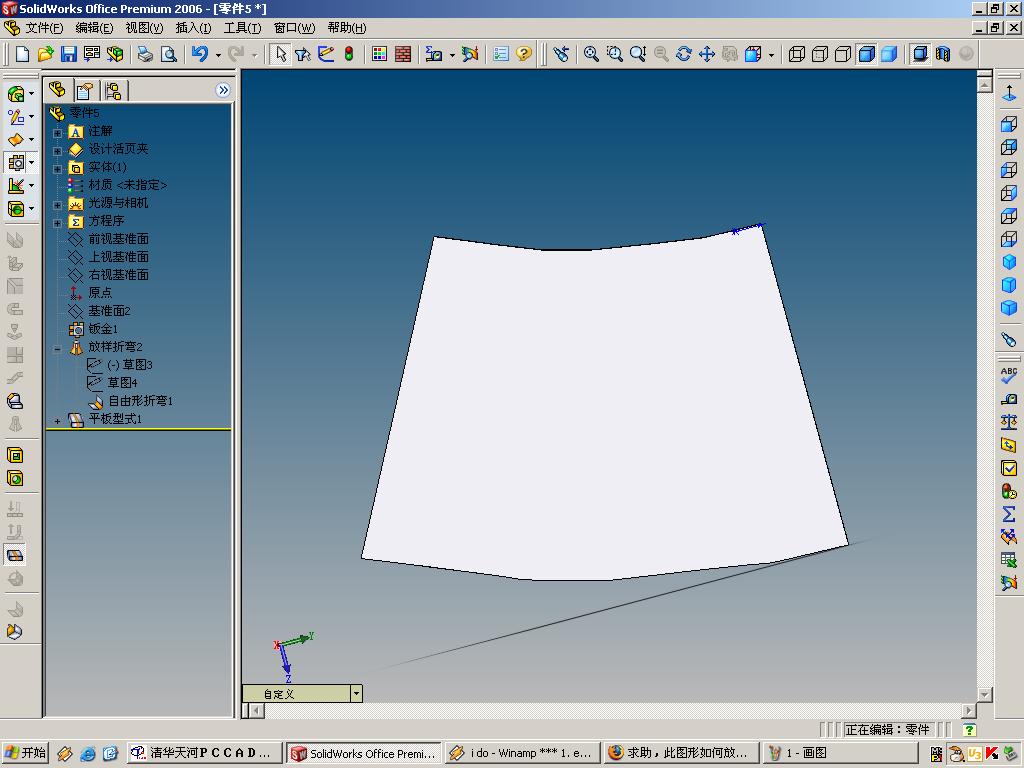Click the Normal To view icon
Image resolution: width=1024 pixels, height=768 pixels.
point(1009,94)
